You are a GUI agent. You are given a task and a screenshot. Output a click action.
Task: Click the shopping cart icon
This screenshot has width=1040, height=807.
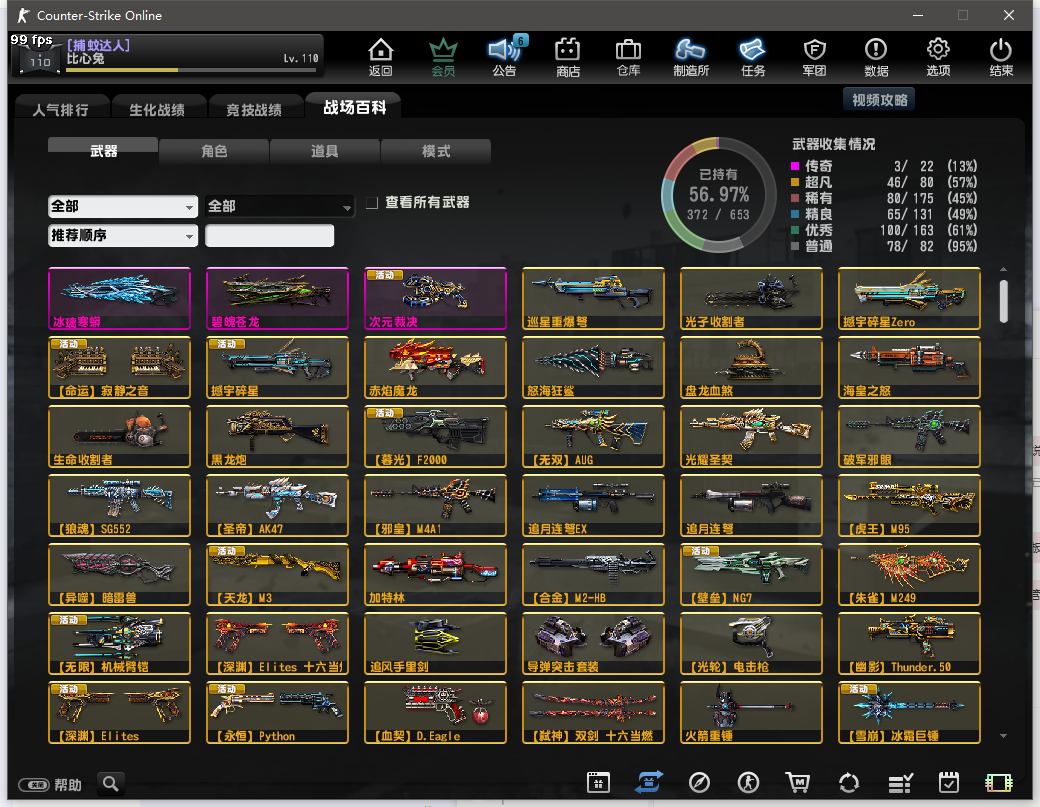798,782
